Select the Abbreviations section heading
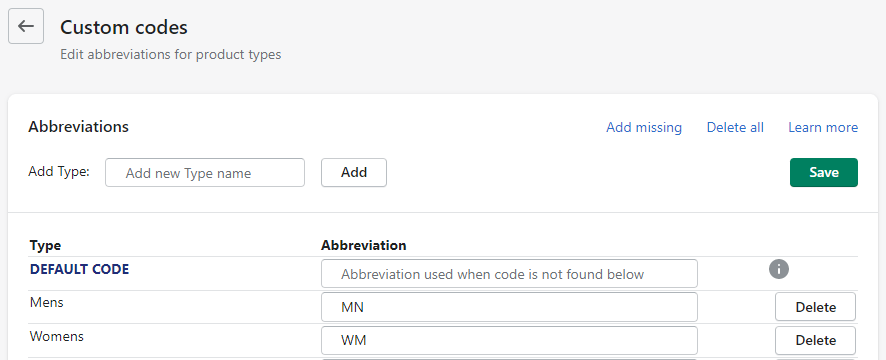The width and height of the screenshot is (886, 360). [79, 127]
